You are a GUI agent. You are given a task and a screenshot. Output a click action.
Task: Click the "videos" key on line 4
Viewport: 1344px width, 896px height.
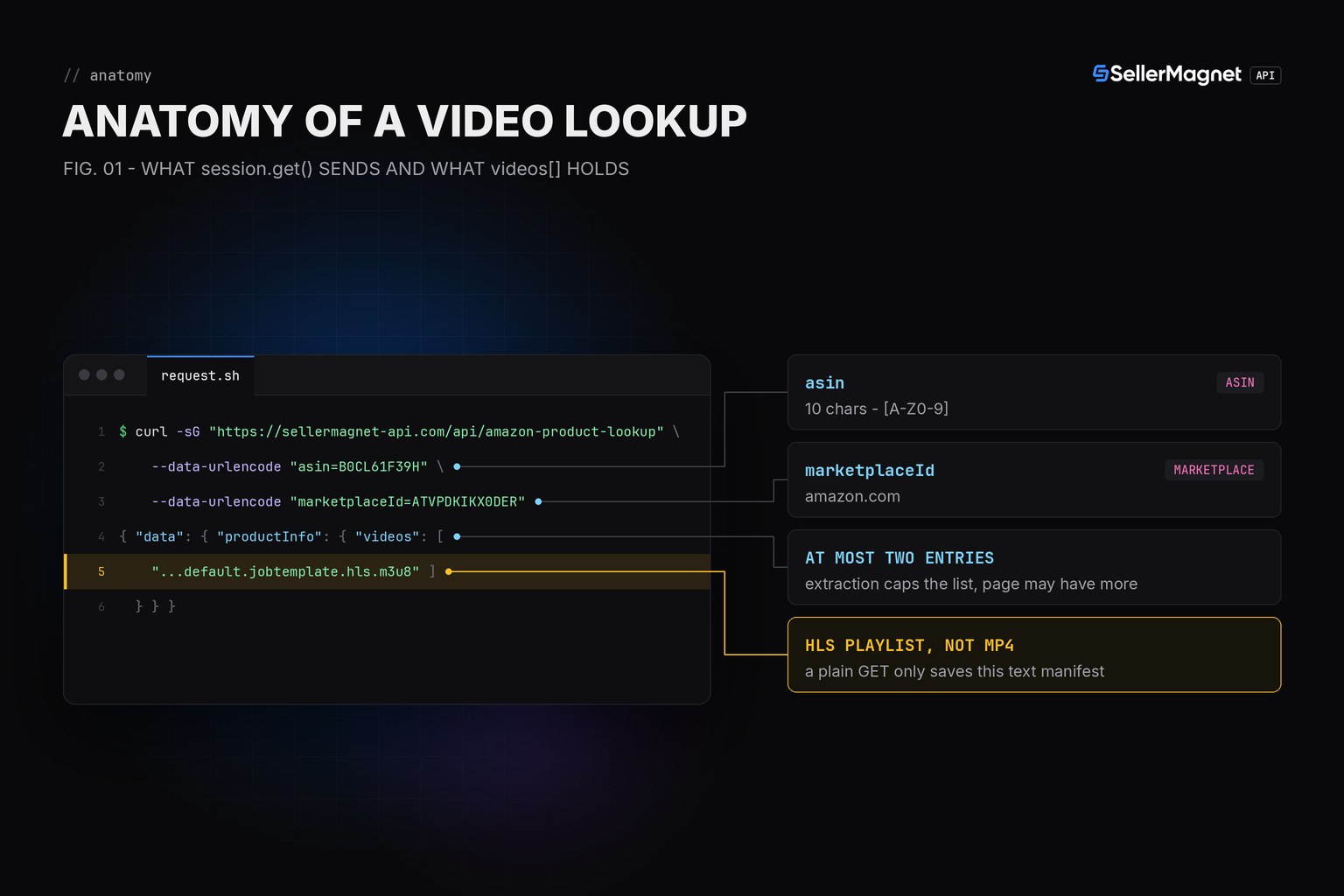point(387,536)
